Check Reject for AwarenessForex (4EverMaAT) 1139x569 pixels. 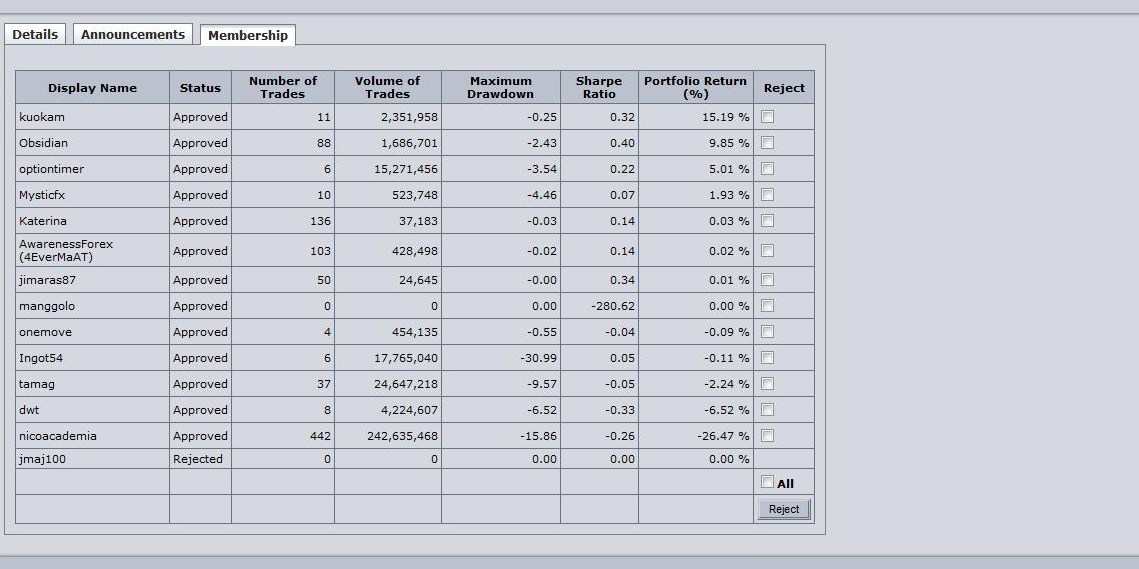tap(767, 250)
